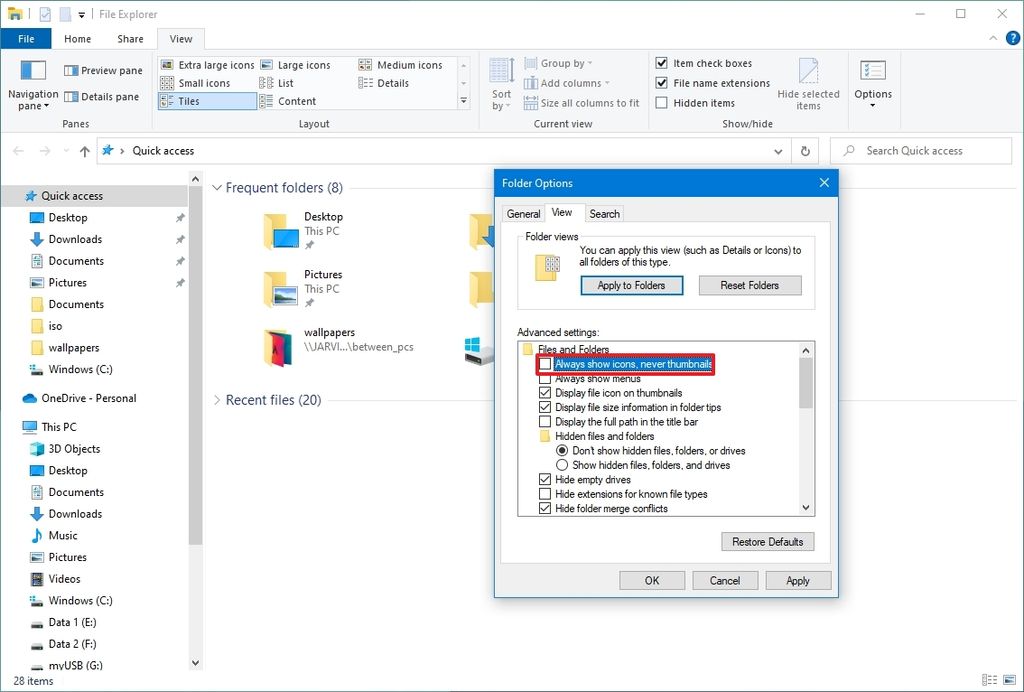Click the refresh icon in address bar
The width and height of the screenshot is (1024, 692).
click(806, 150)
